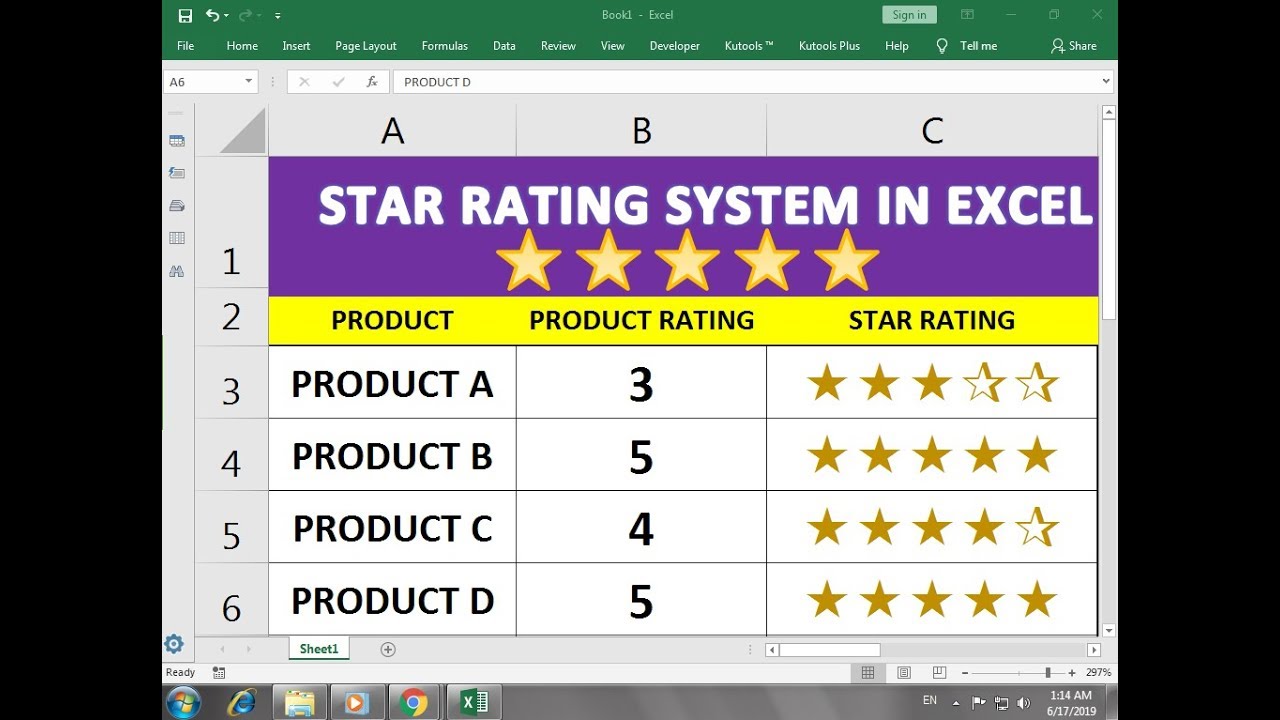
Task: Click the Share button
Action: 1074,46
